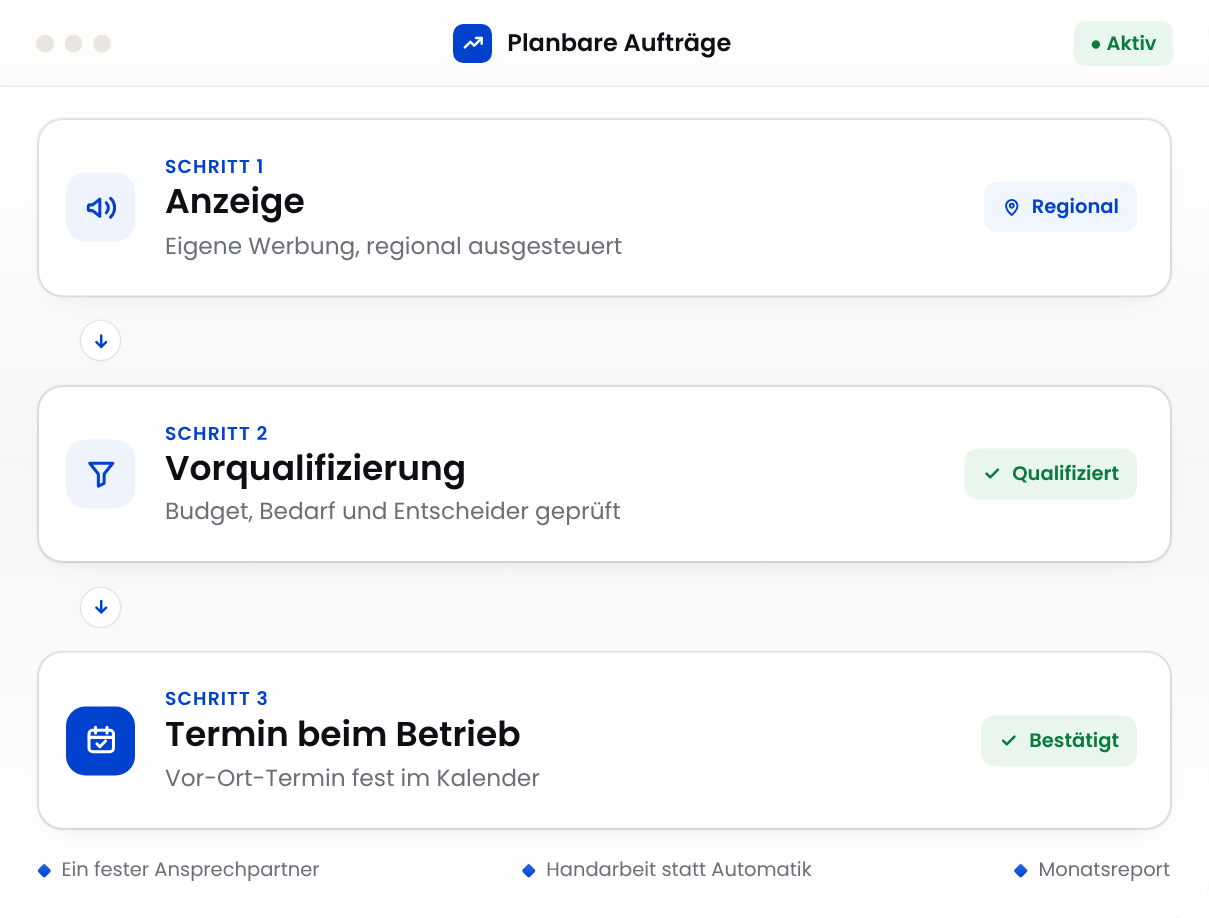Click the middle gray window control dot
This screenshot has height=918, width=1209.
tap(73, 44)
